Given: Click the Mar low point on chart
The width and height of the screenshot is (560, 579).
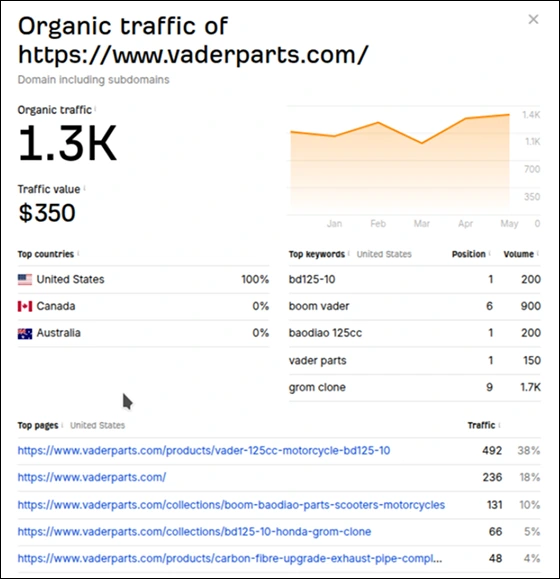Looking at the screenshot, I should pyautogui.click(x=422, y=143).
